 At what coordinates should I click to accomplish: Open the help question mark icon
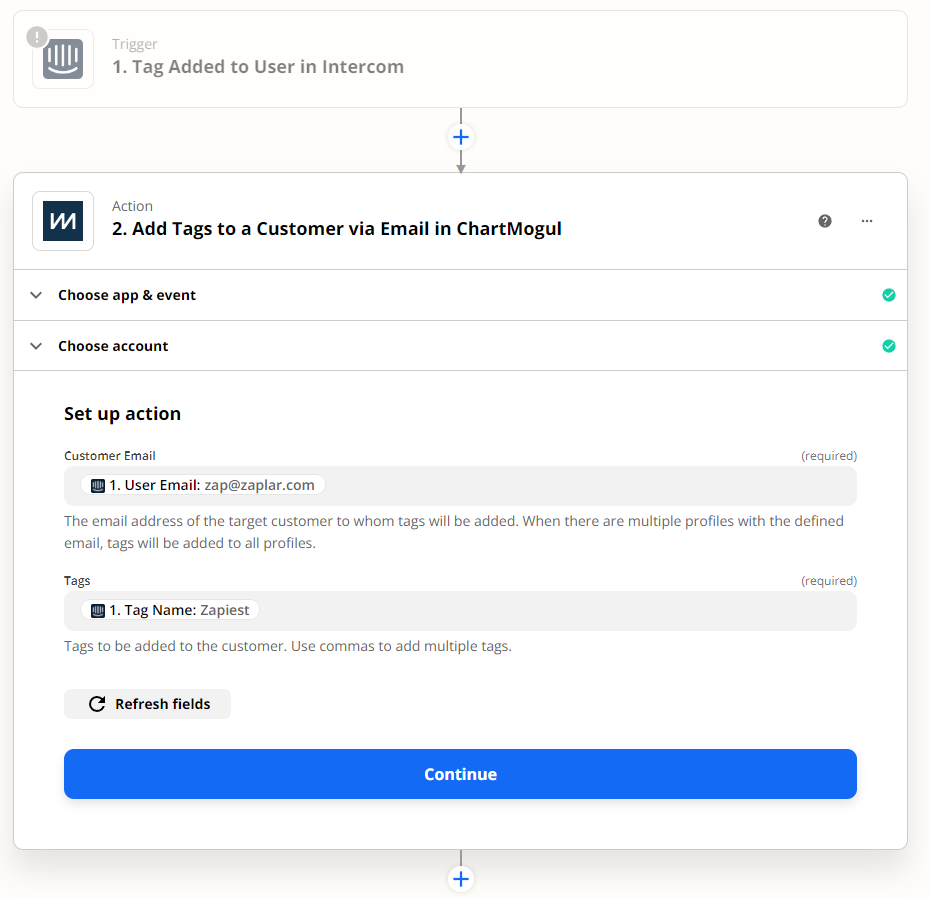pos(824,221)
